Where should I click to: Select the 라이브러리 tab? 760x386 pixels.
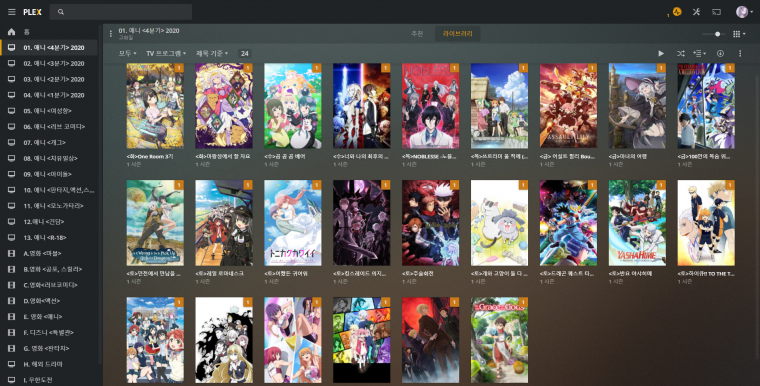pos(458,34)
